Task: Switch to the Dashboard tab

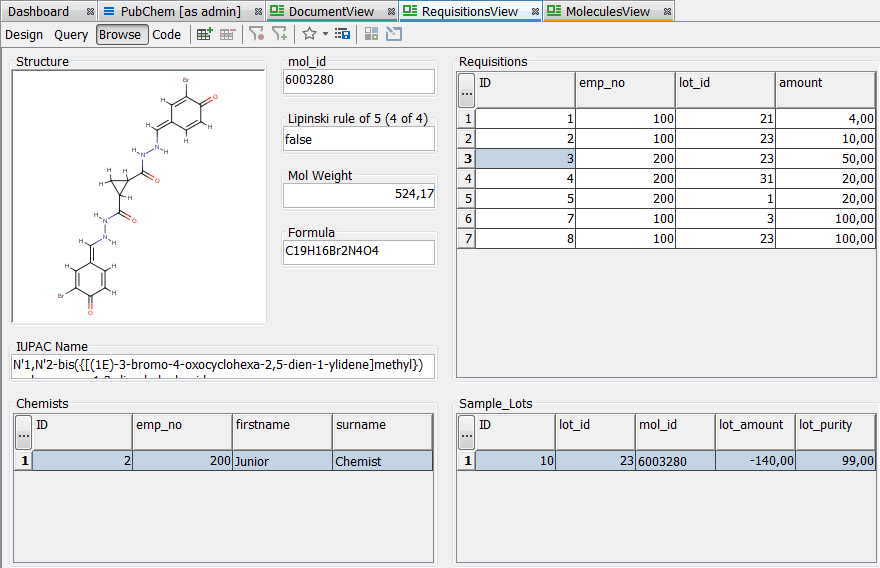Action: (x=39, y=12)
